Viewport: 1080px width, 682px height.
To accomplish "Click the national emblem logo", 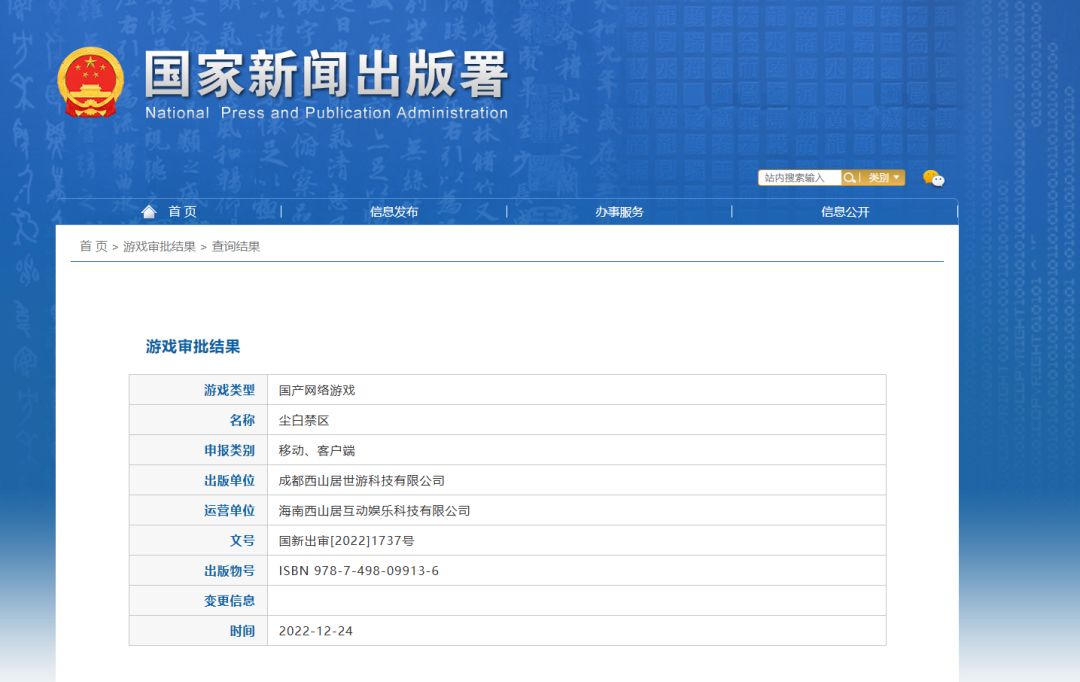I will coord(91,83).
